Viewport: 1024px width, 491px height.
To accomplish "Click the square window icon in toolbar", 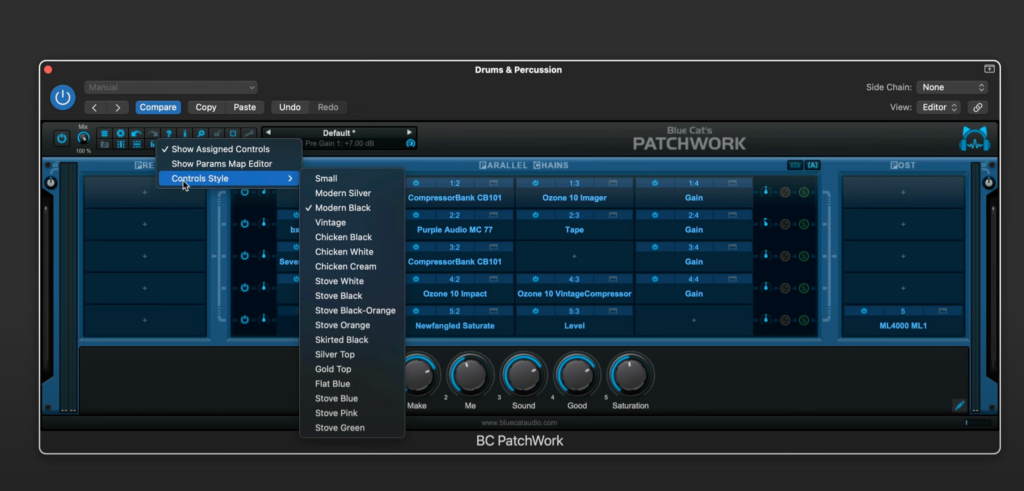I will pos(233,133).
